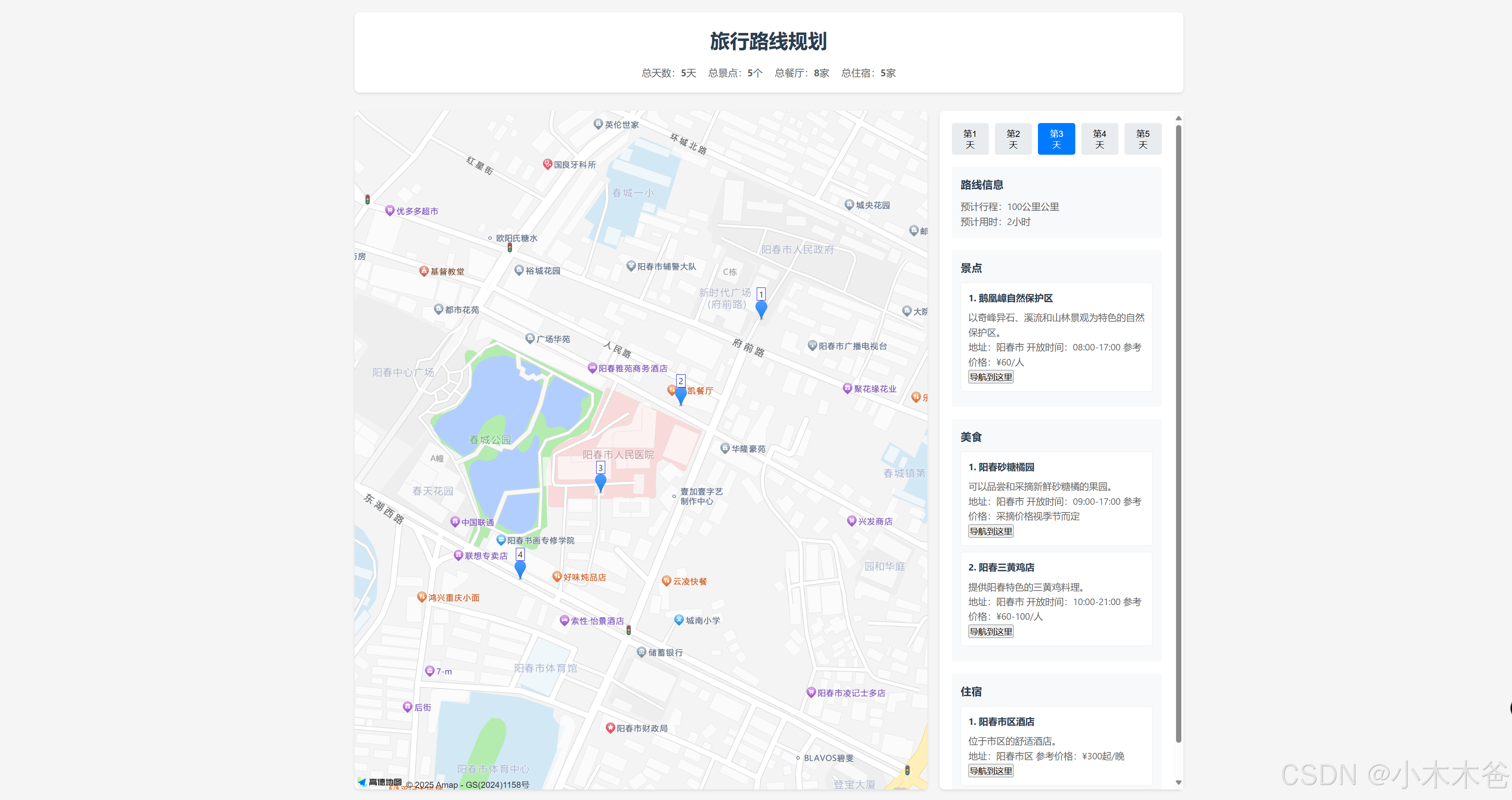
Task: Click the sidebar scrollbar down arrow
Action: pyautogui.click(x=1178, y=783)
